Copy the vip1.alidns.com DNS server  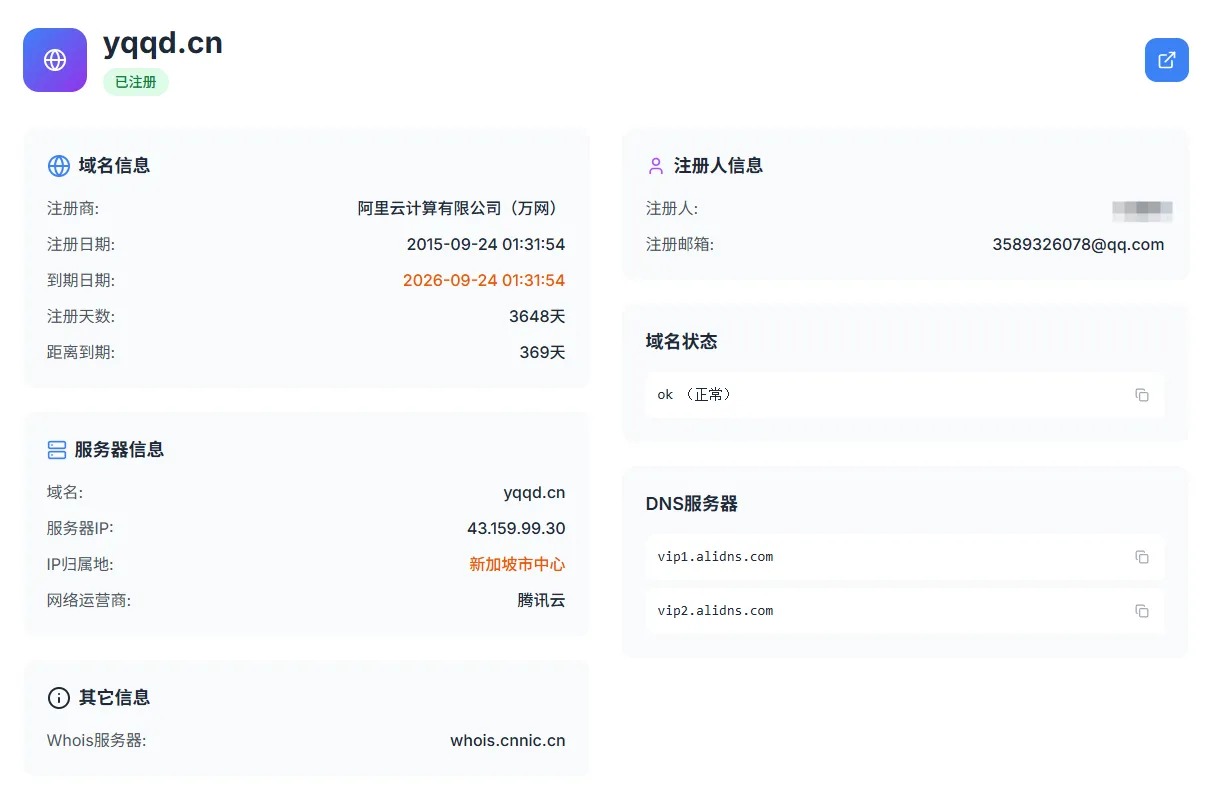click(1141, 557)
